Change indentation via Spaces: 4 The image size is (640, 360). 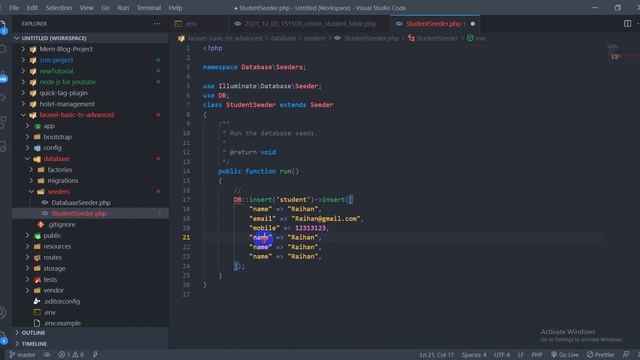click(x=474, y=355)
